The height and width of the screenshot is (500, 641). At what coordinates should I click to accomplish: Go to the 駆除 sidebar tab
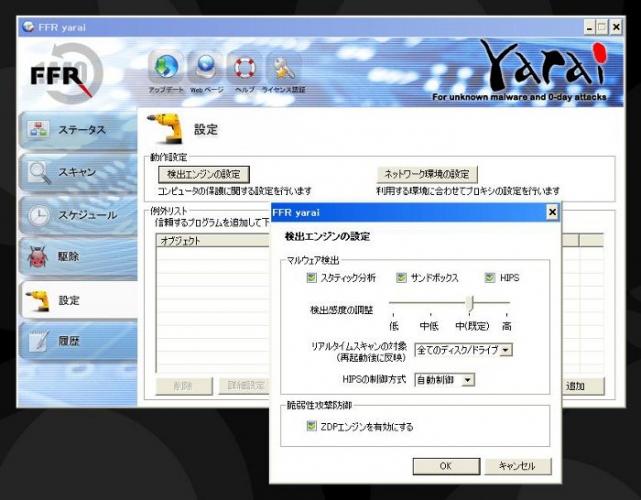pyautogui.click(x=78, y=257)
